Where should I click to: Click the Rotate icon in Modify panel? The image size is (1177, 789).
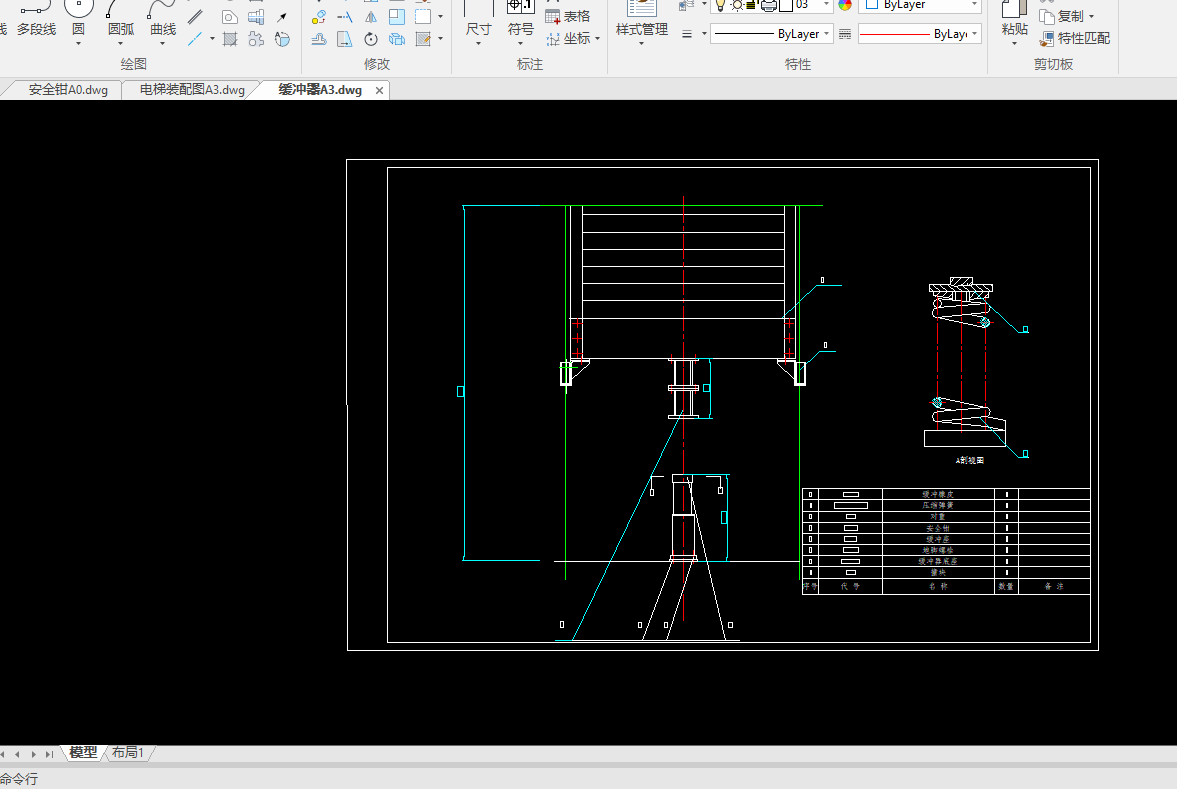pos(371,39)
